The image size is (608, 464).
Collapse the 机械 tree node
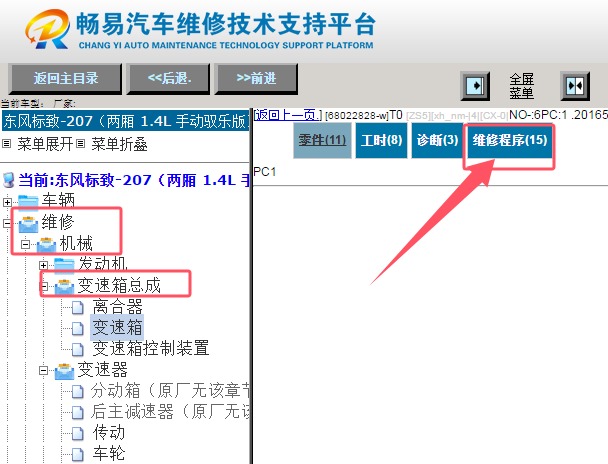(25, 244)
